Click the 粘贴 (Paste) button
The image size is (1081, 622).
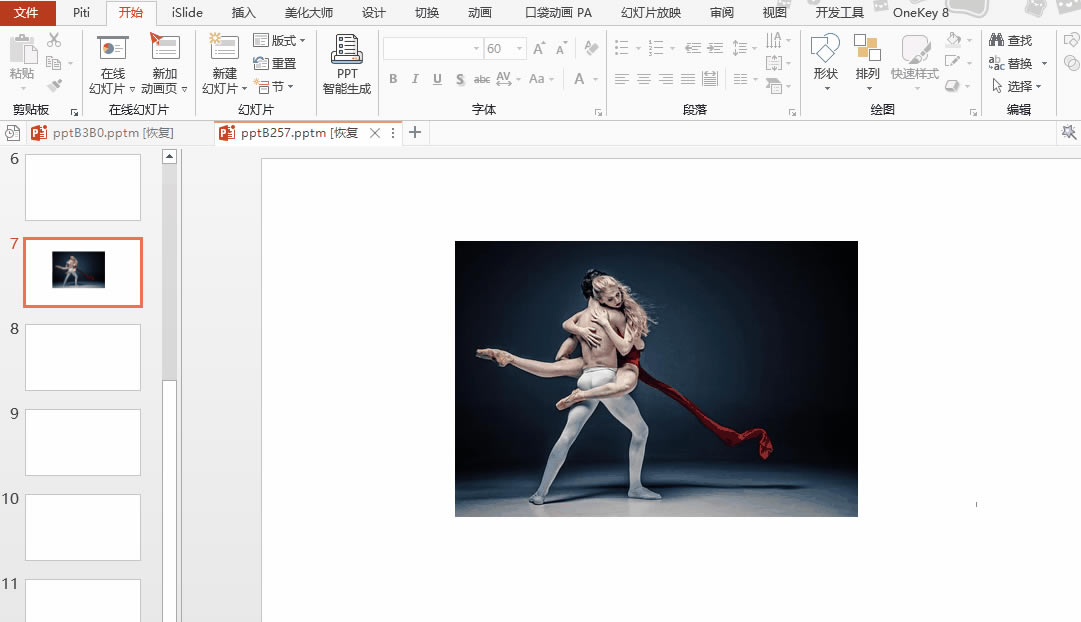click(x=21, y=60)
